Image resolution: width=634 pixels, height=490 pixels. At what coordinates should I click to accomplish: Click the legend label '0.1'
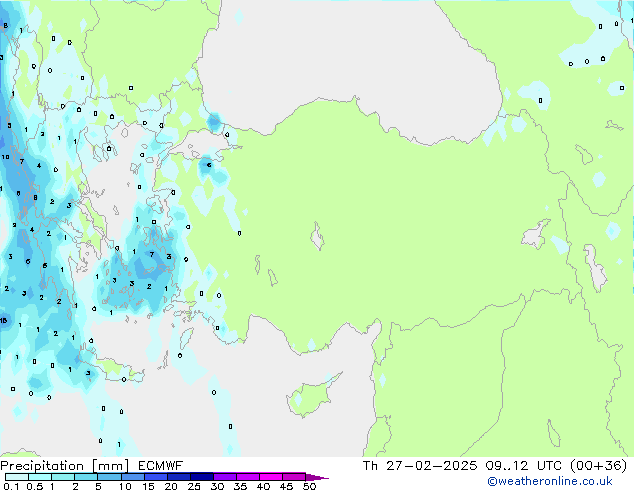[11, 486]
